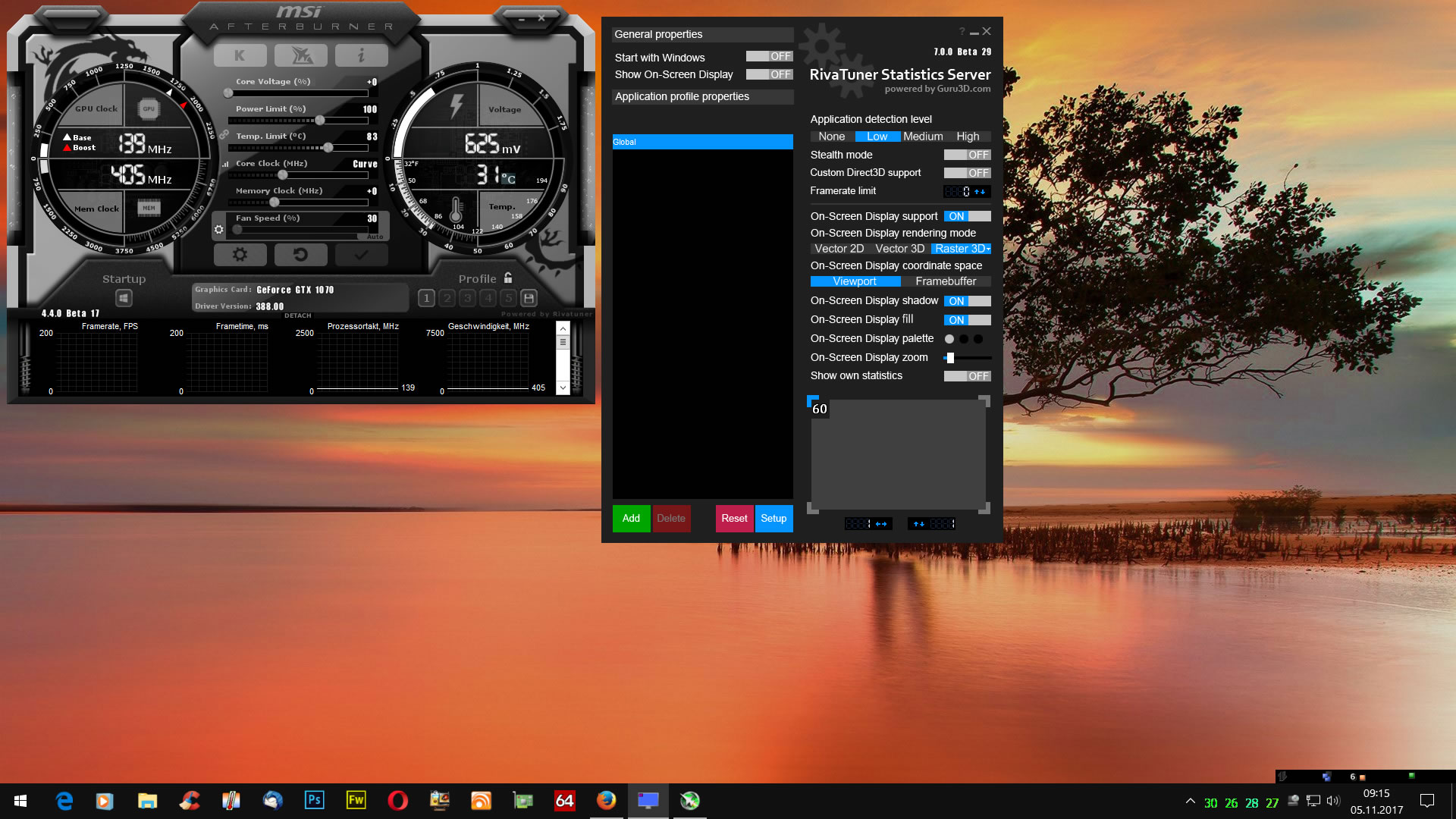Open the blue Setup button
1456x819 pixels.
point(773,519)
